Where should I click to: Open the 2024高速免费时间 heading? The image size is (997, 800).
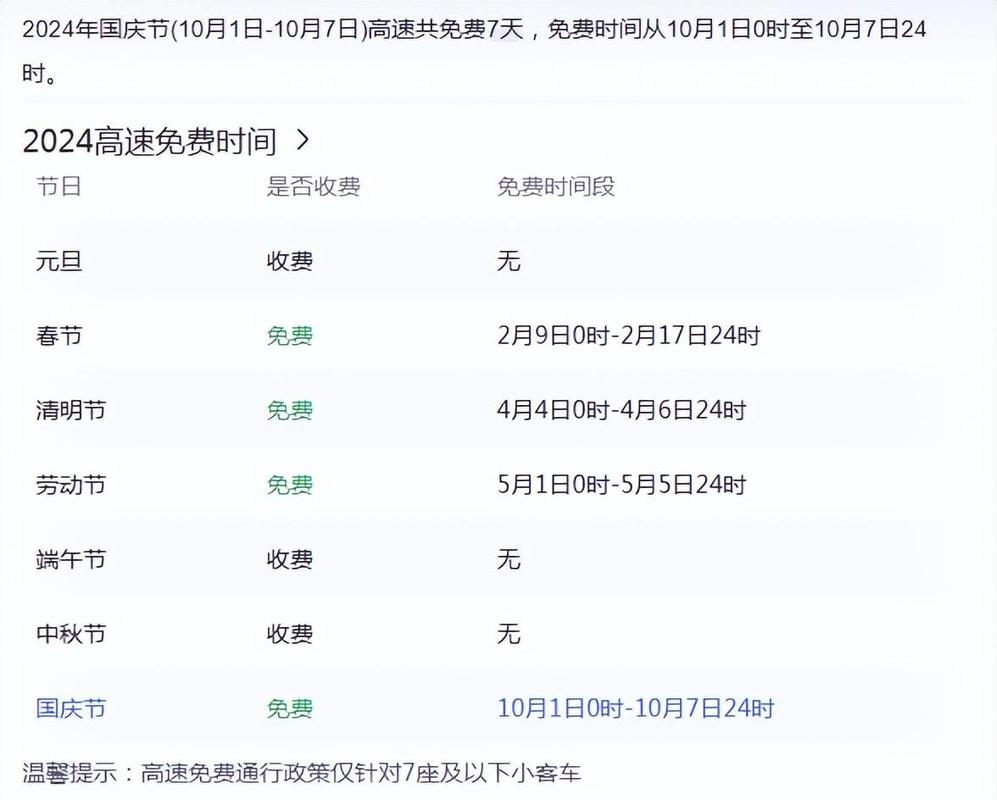[x=149, y=141]
